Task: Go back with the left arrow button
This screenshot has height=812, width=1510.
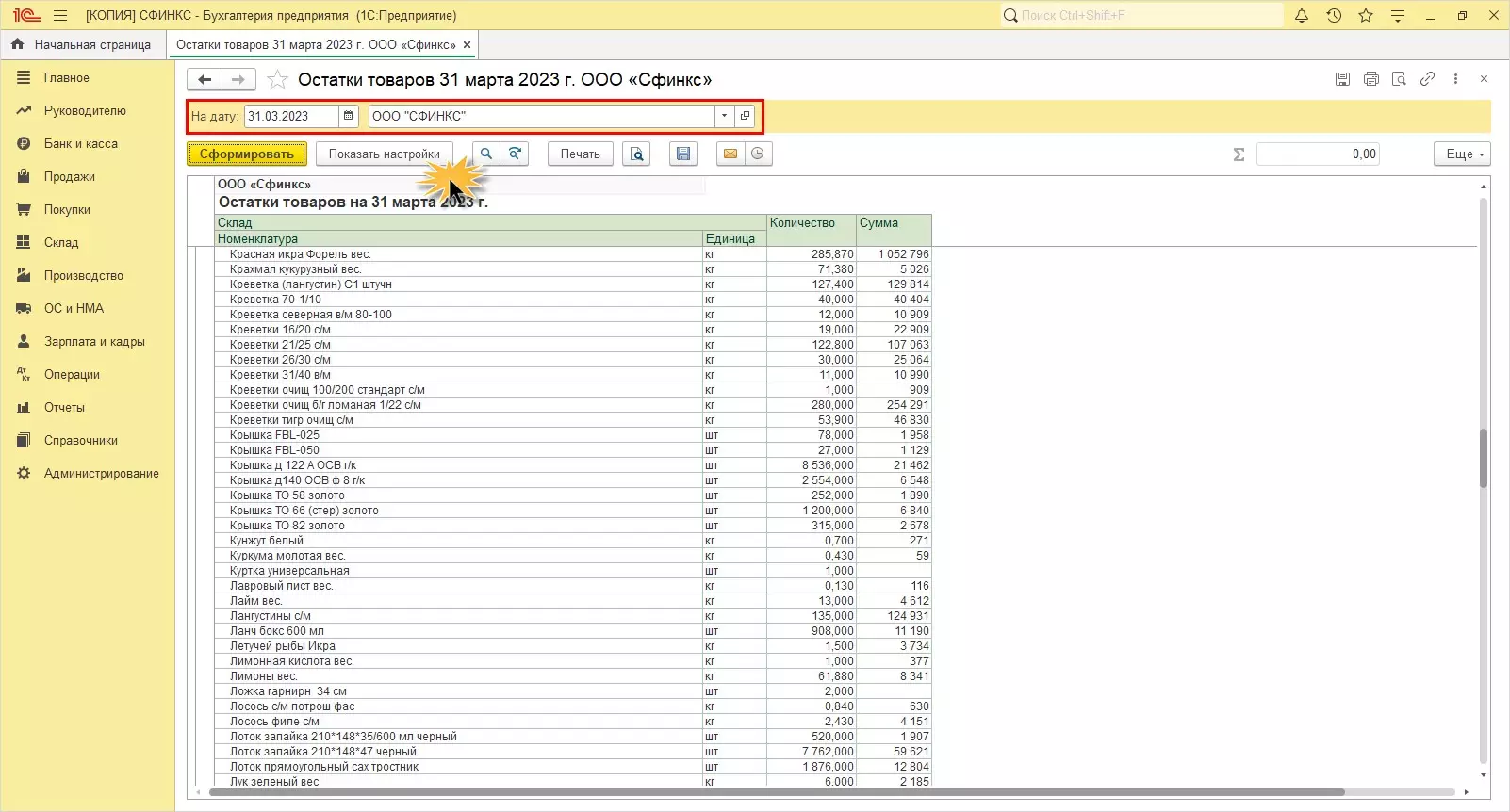Action: [205, 80]
